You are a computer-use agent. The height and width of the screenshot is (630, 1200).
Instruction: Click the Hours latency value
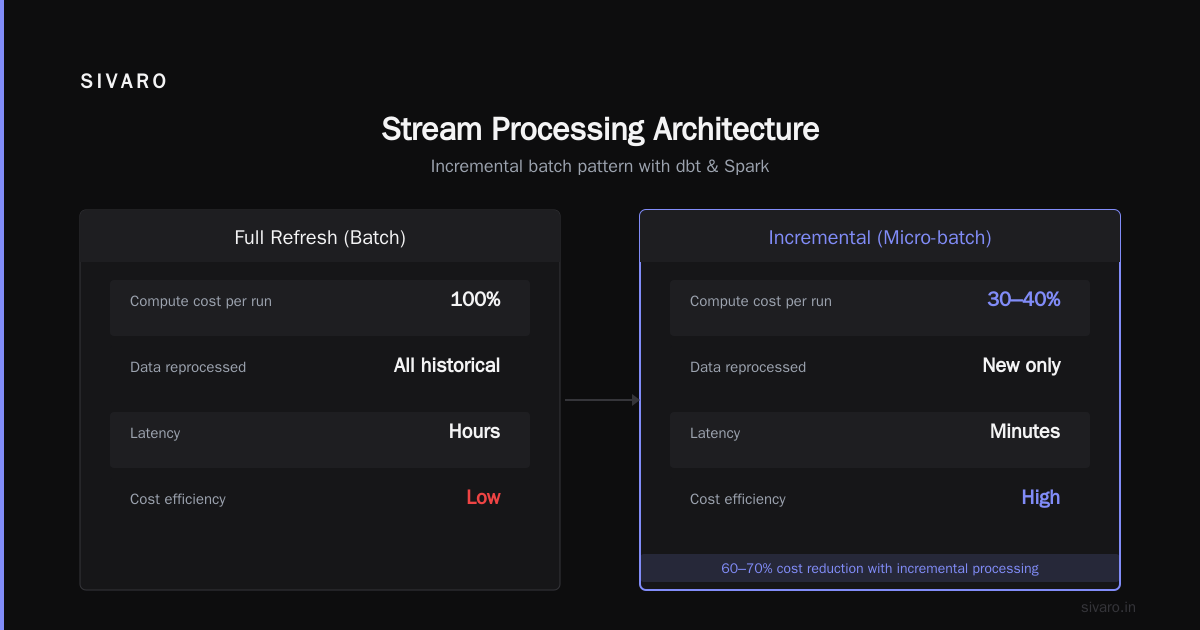(x=474, y=431)
